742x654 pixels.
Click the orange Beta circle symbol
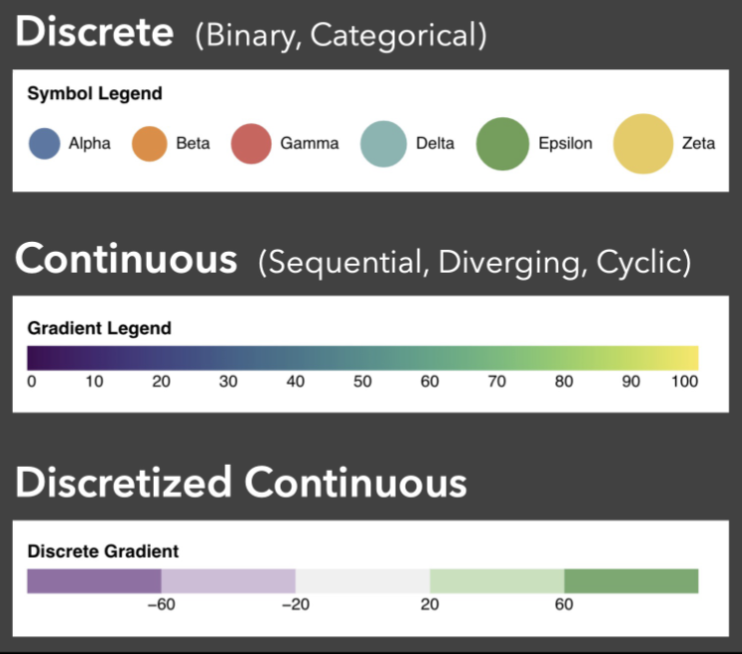150,143
